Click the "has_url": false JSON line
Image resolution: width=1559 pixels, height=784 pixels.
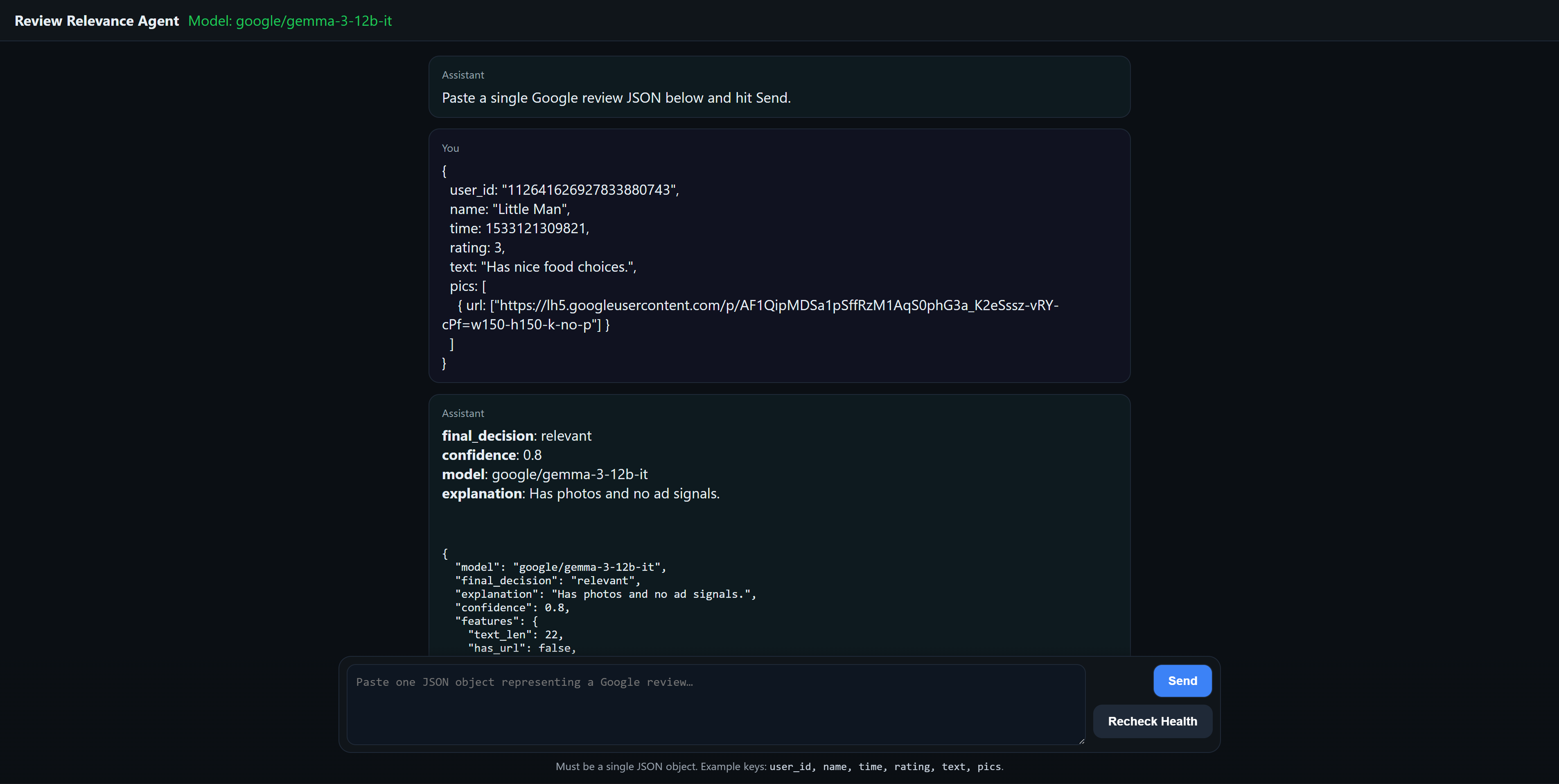522,648
